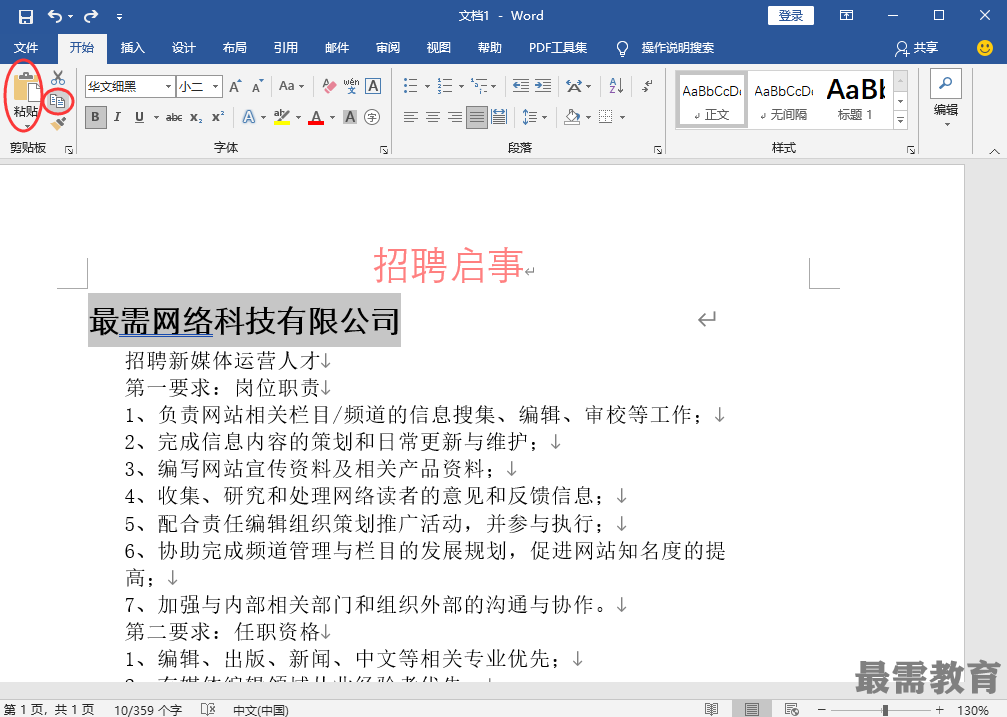Select the 正文 style
The width and height of the screenshot is (1007, 717).
tap(712, 100)
